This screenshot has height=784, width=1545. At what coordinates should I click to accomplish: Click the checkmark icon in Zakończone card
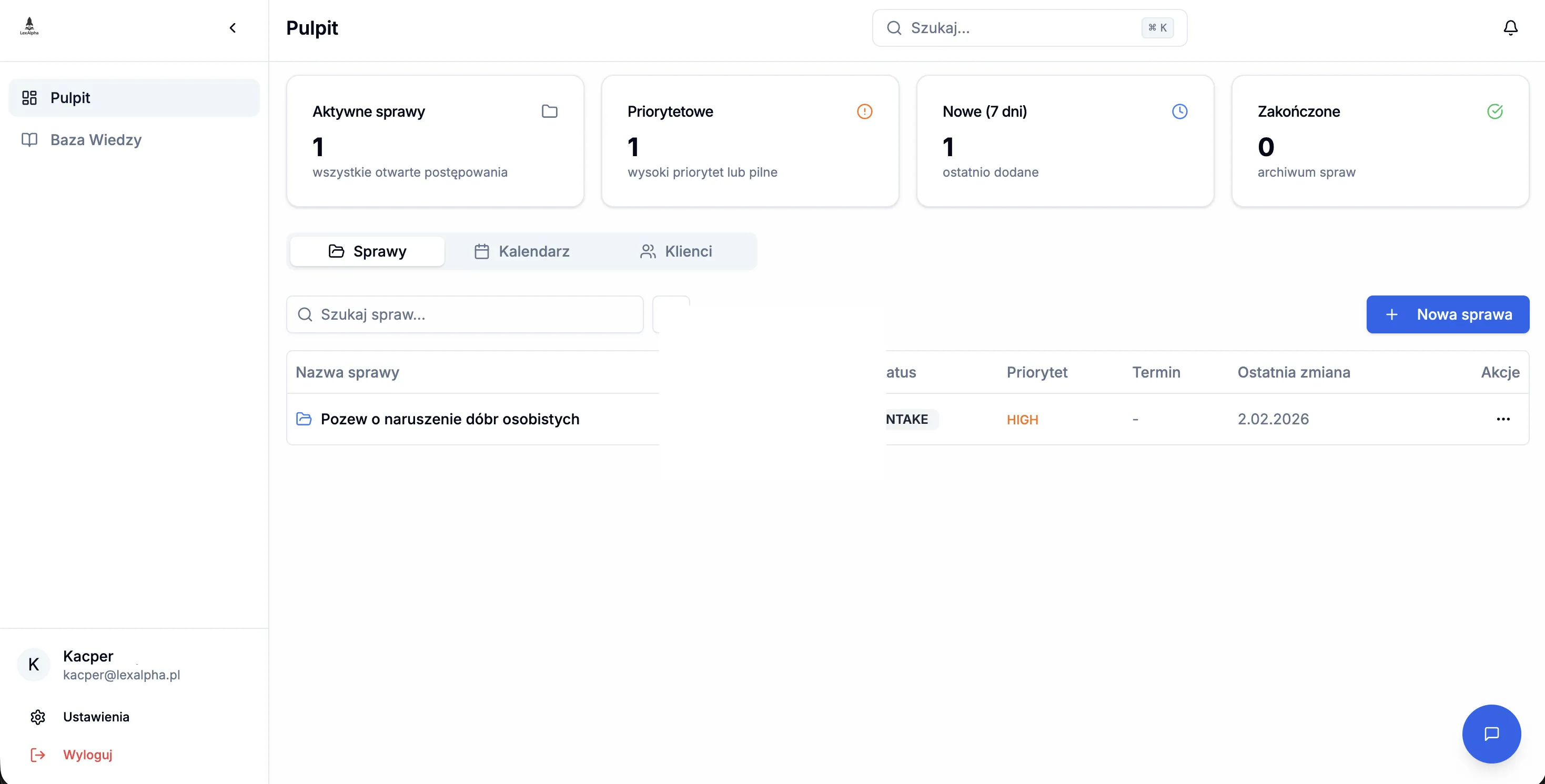tap(1494, 111)
